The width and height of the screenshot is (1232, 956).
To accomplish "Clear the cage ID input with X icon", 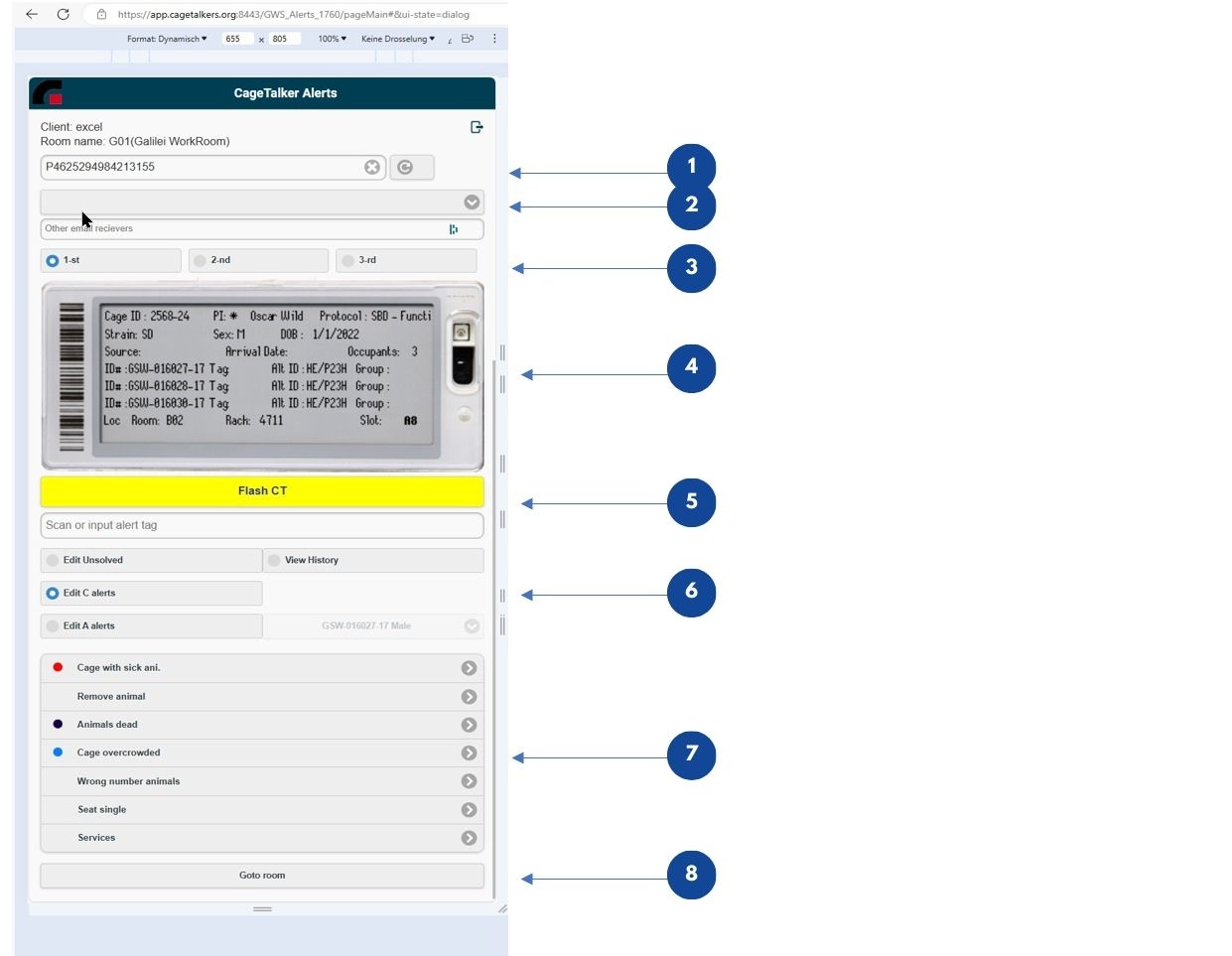I will (x=372, y=167).
